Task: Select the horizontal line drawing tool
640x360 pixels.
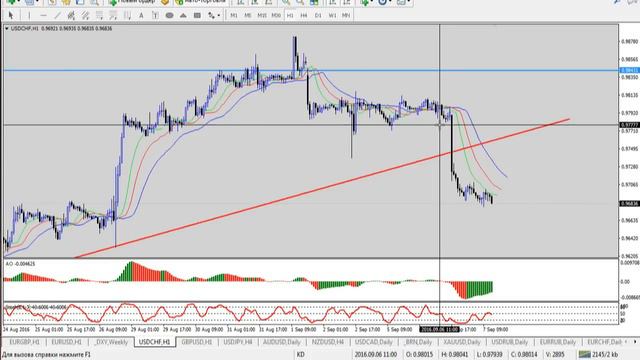Action: [43, 16]
